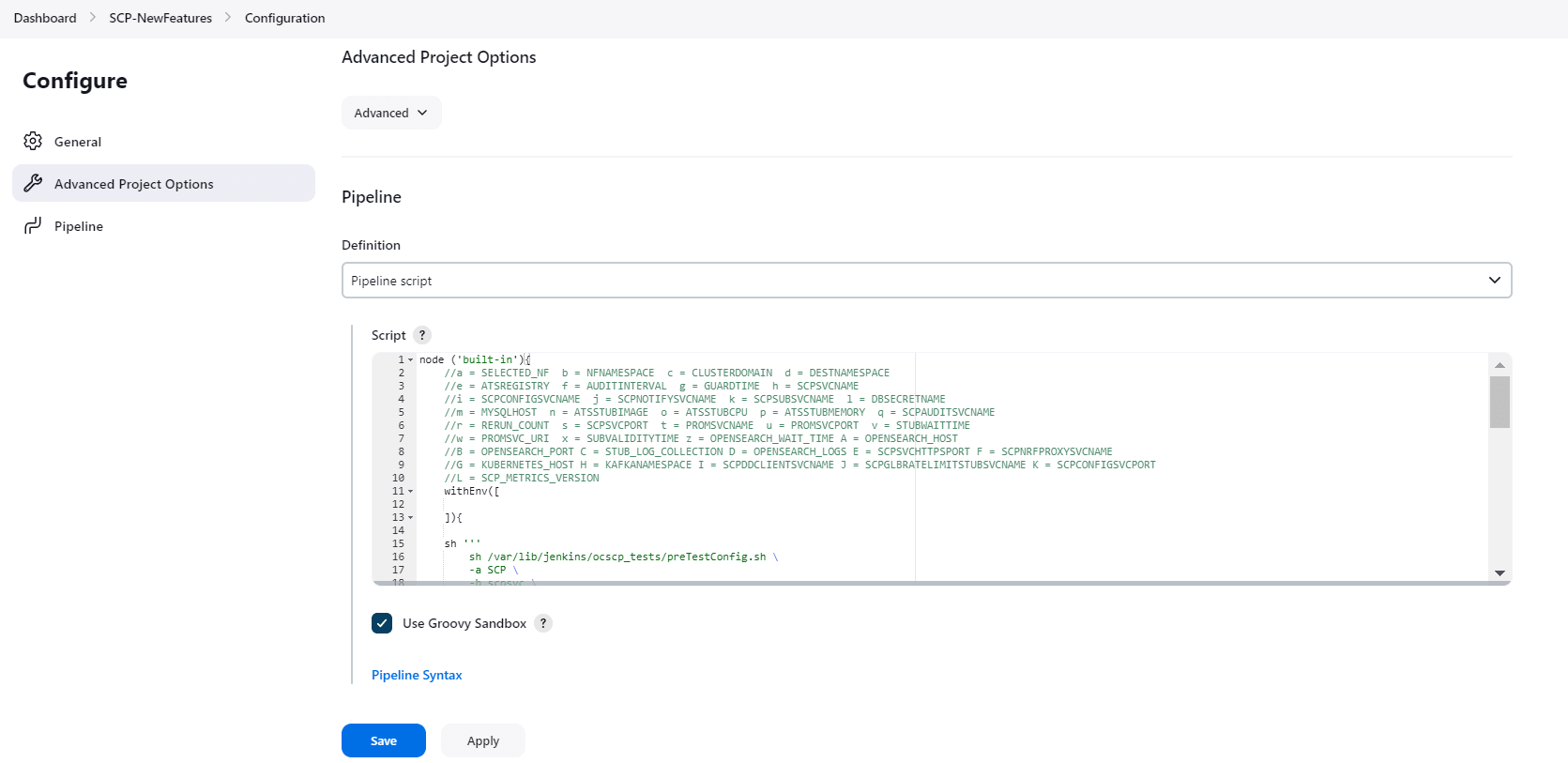
Task: Expand the Advanced options button
Action: 391,113
